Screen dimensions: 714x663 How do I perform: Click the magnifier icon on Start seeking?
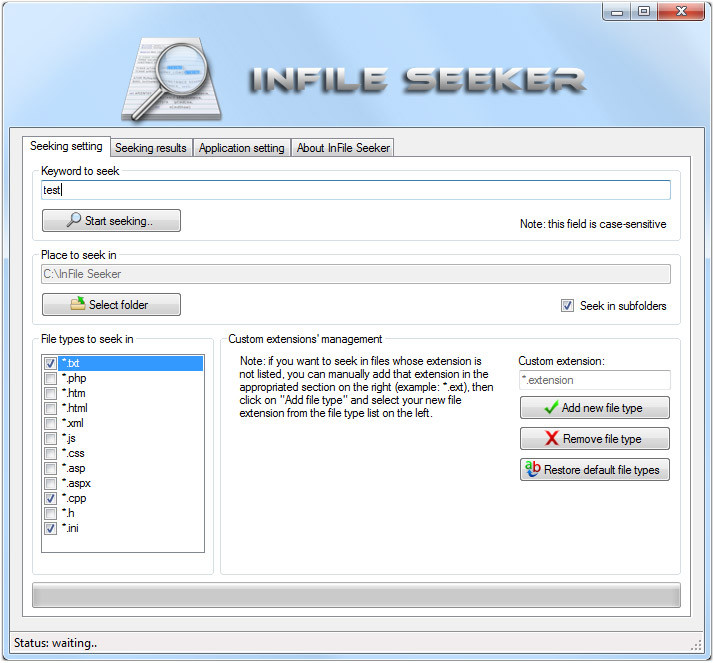(x=73, y=220)
